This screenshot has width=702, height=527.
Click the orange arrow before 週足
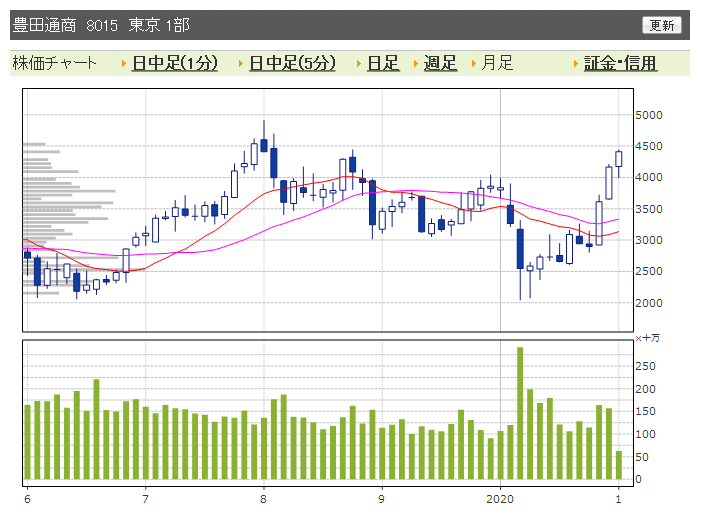point(416,64)
